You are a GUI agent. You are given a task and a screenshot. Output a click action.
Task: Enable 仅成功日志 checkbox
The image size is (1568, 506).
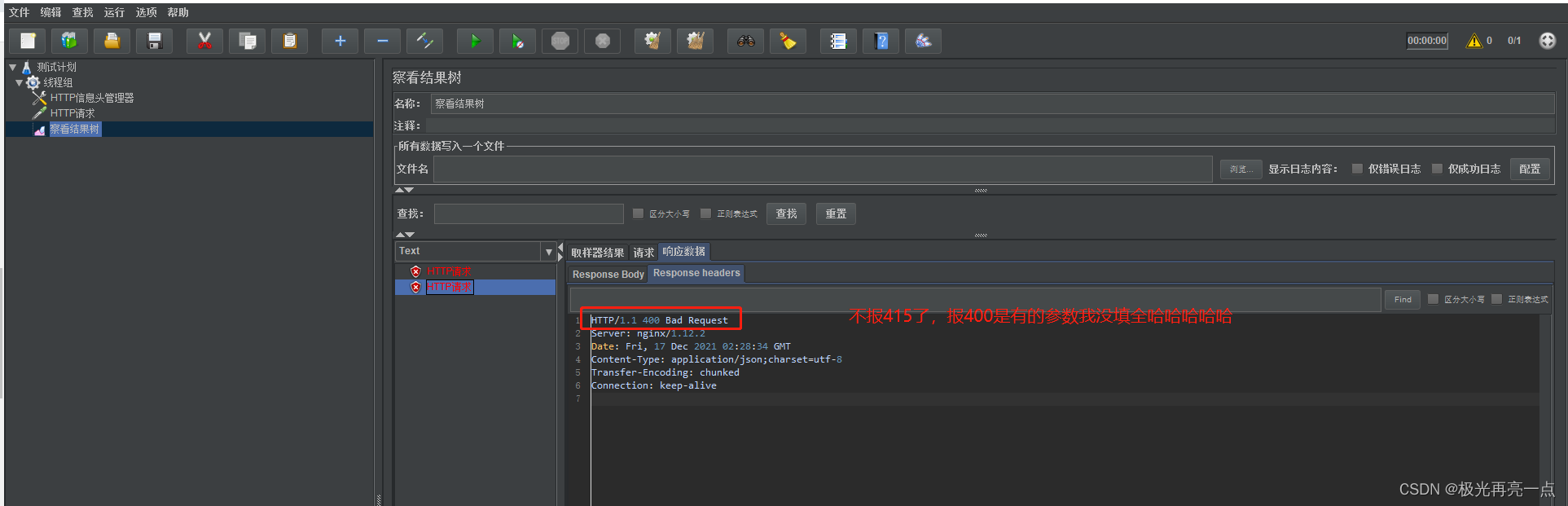tap(1437, 169)
